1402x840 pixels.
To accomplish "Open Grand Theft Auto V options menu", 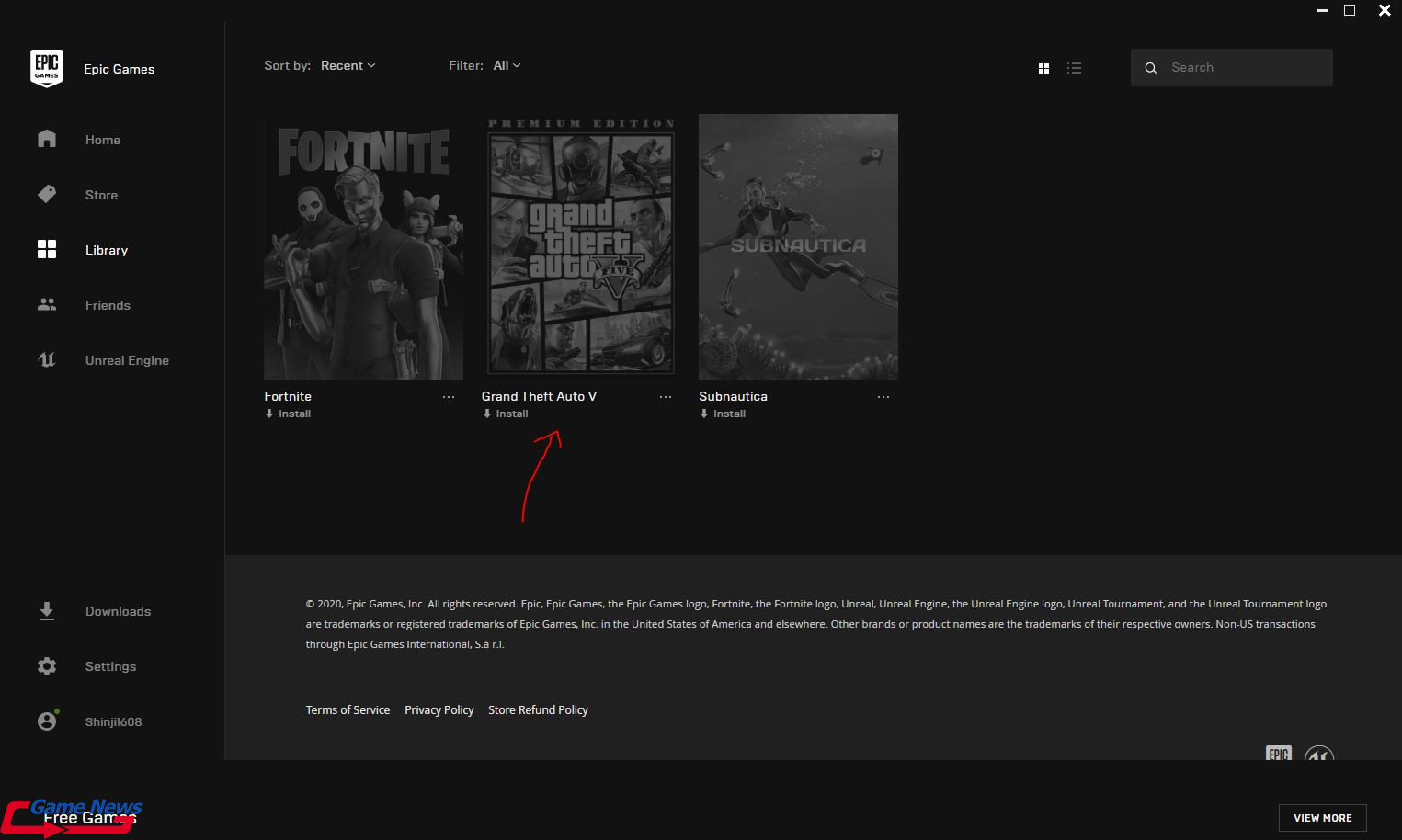I will click(x=666, y=397).
